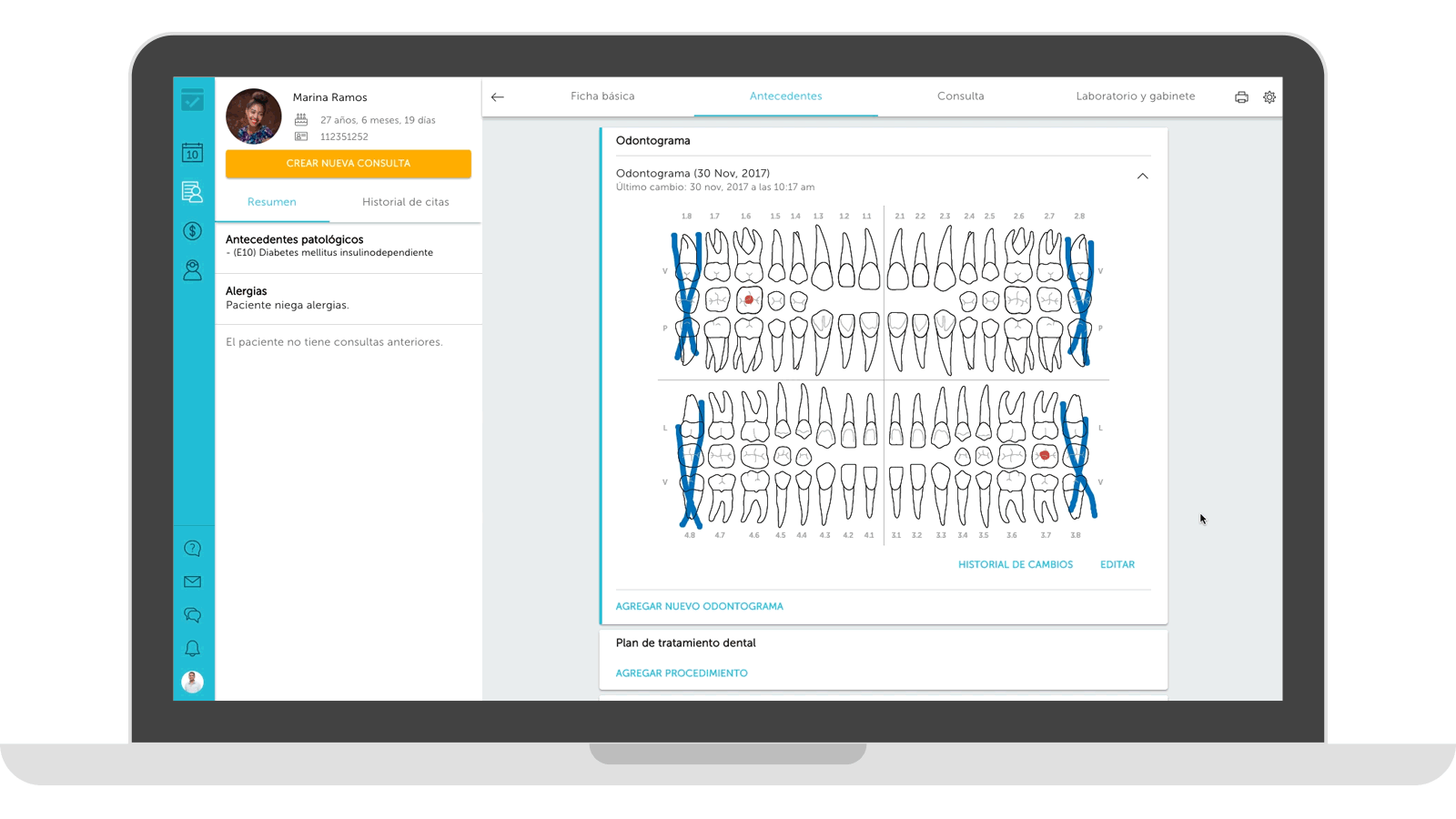
Task: Open the doctor profile icon in sidebar
Action: click(192, 270)
